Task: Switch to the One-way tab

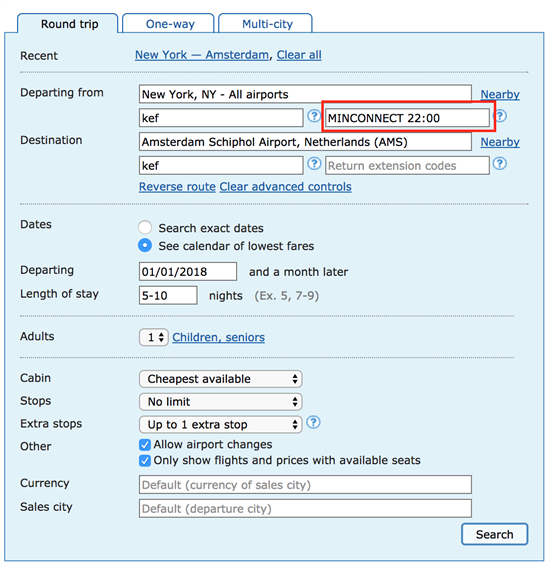Action: [x=169, y=24]
